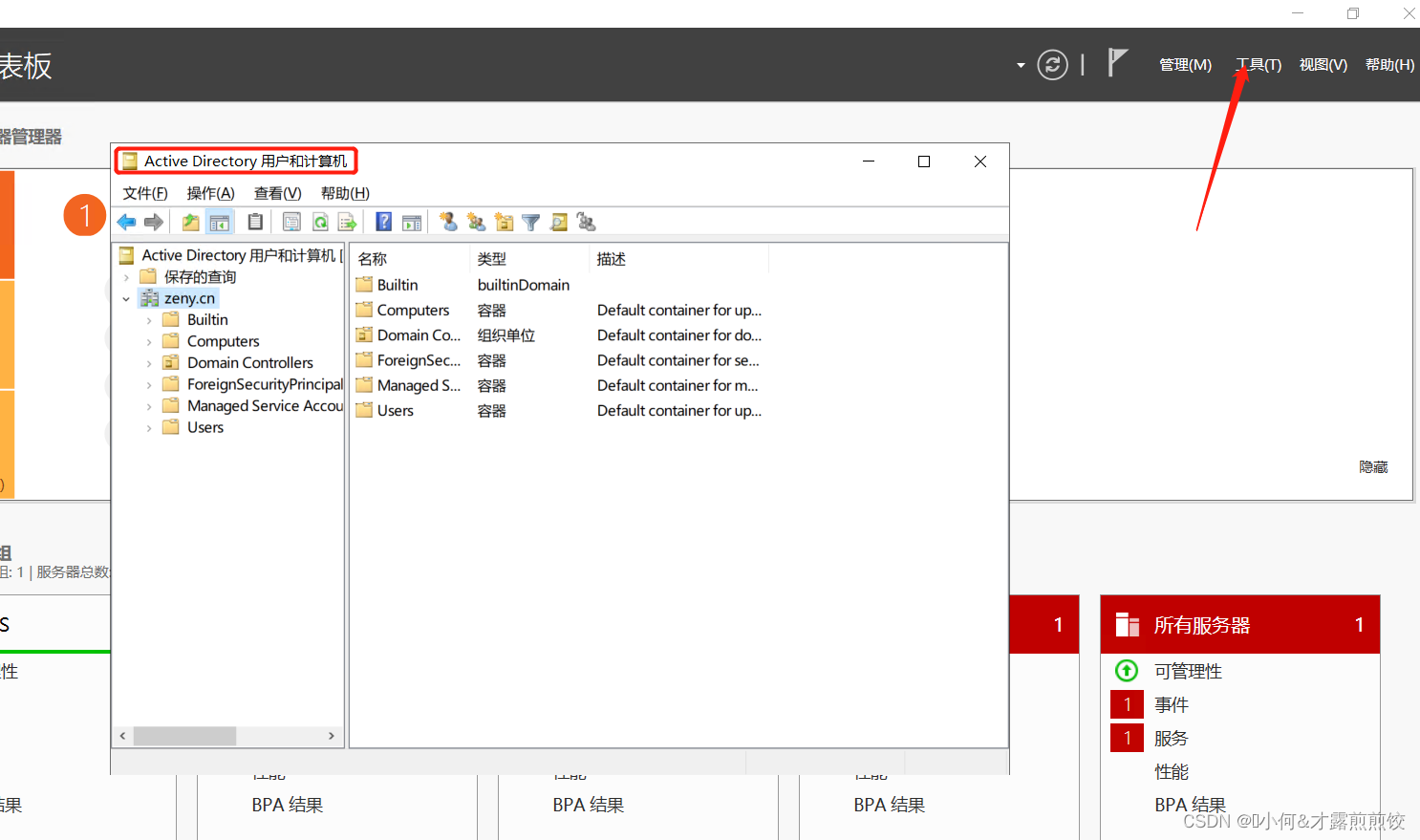Open the dropdown arrow beside refresh icon
The width and height of the screenshot is (1420, 840).
1021,66
